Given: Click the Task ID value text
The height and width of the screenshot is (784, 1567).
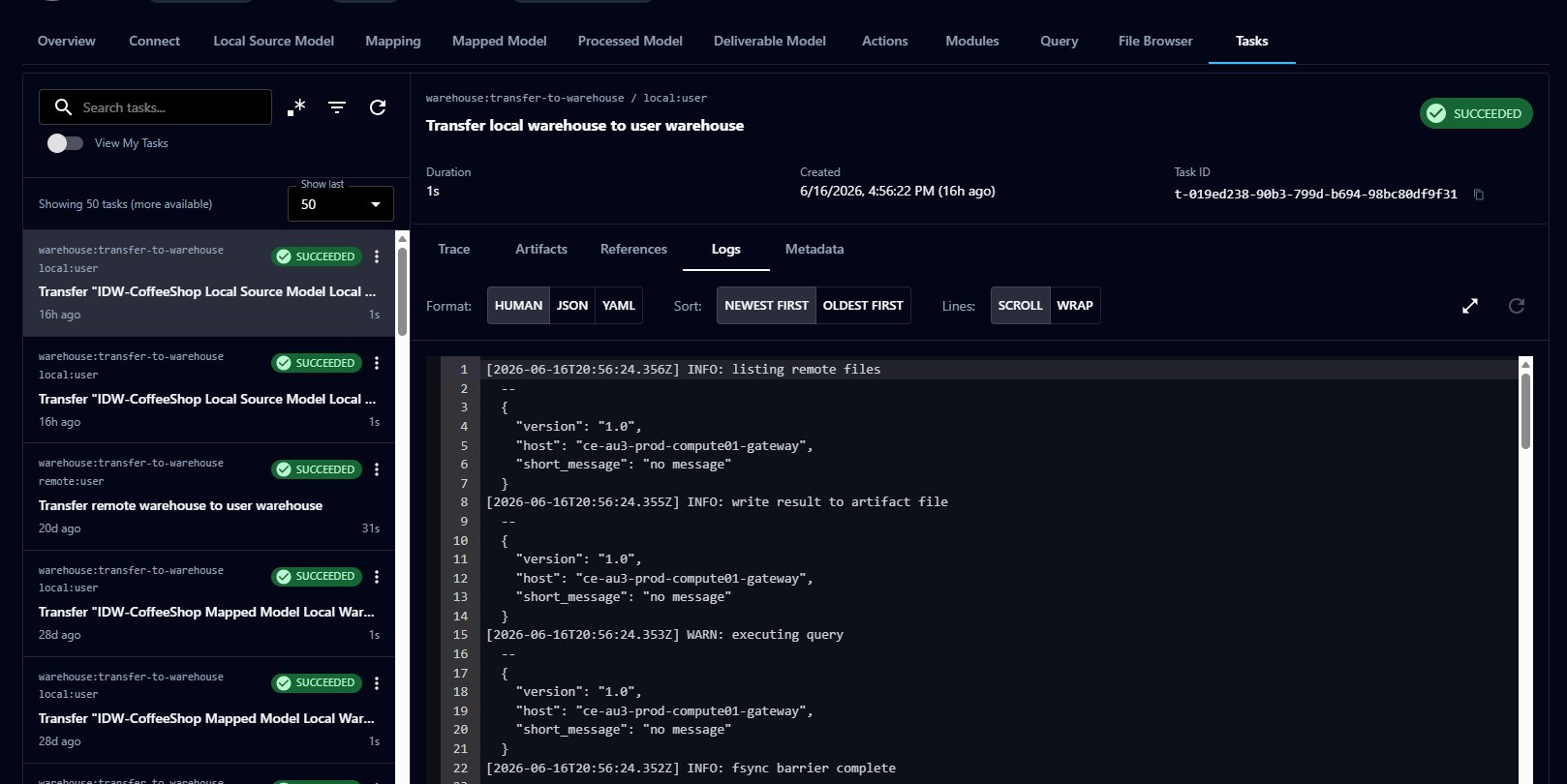Looking at the screenshot, I should 1315,194.
